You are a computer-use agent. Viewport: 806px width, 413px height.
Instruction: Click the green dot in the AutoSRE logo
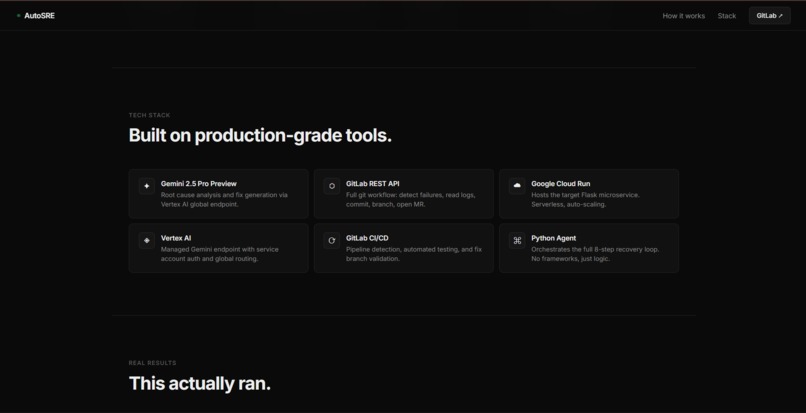(19, 16)
